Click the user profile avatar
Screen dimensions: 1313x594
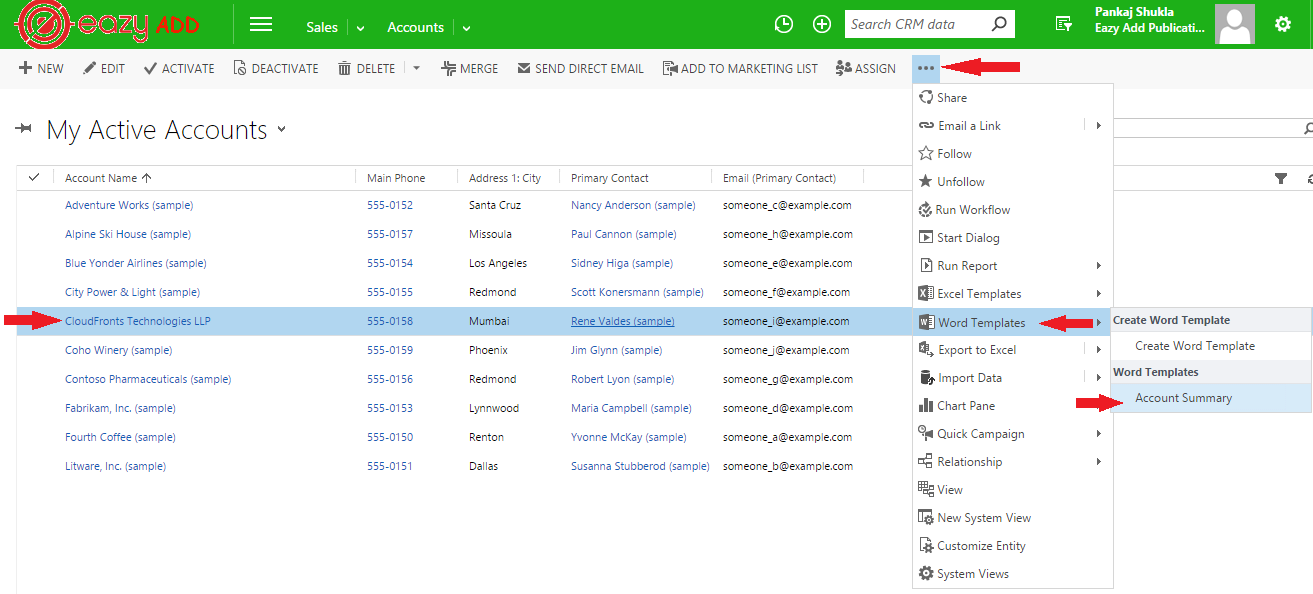1235,25
